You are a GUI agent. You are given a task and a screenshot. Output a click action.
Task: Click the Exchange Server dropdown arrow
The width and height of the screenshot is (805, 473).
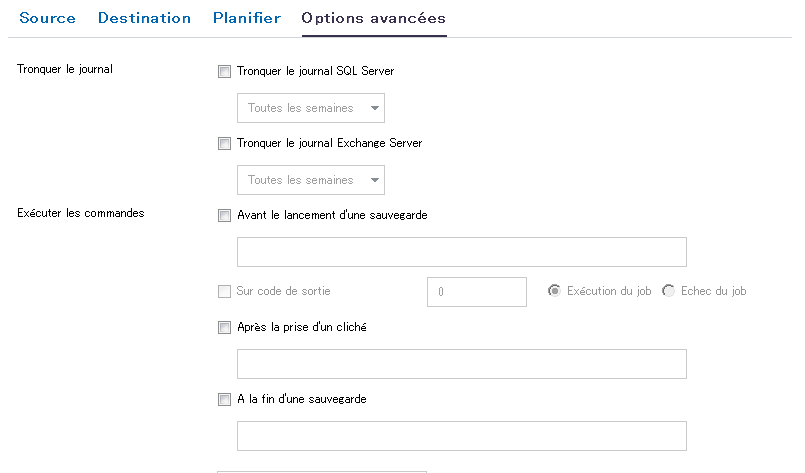[374, 180]
